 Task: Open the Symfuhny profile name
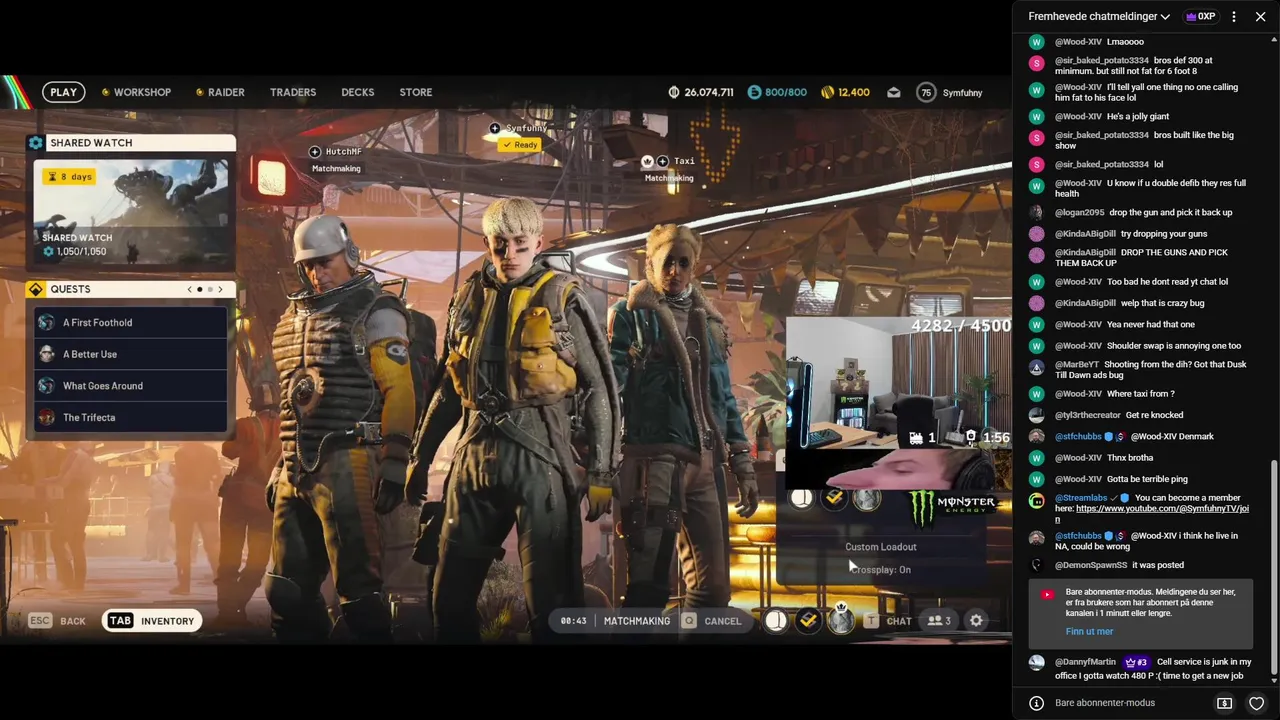tap(962, 92)
